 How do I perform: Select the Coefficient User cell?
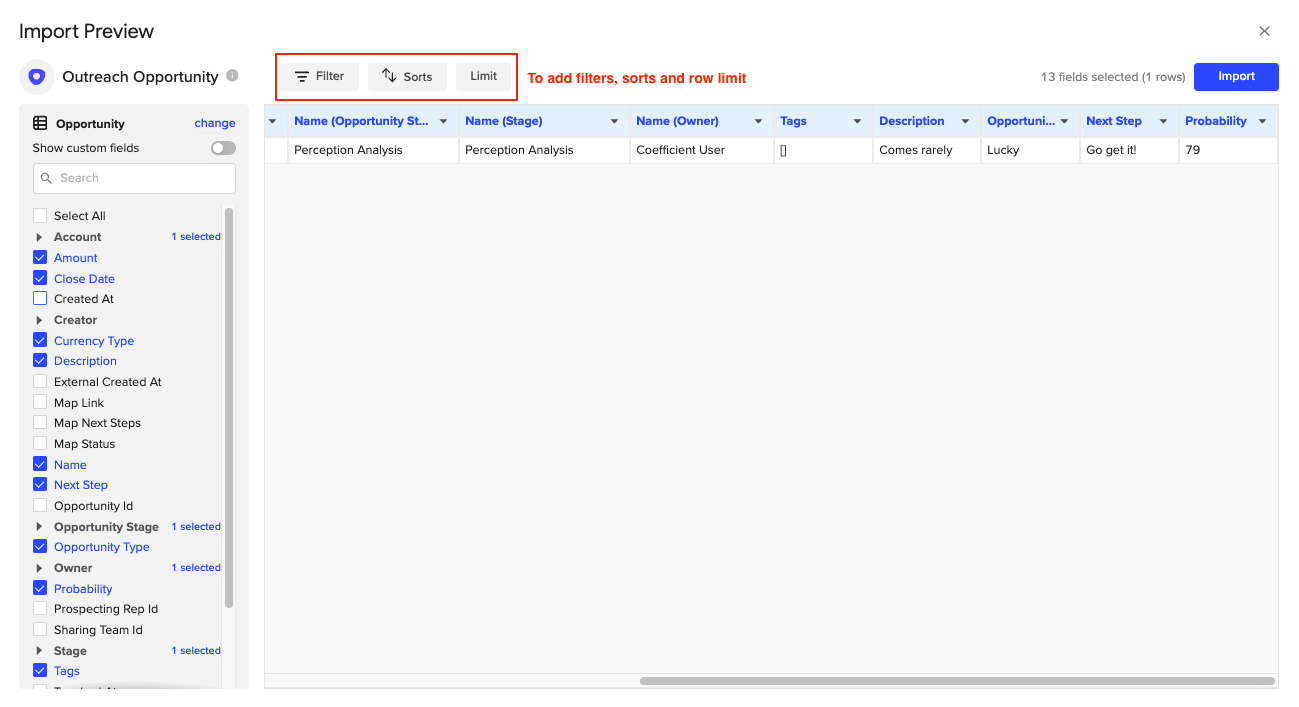(701, 150)
